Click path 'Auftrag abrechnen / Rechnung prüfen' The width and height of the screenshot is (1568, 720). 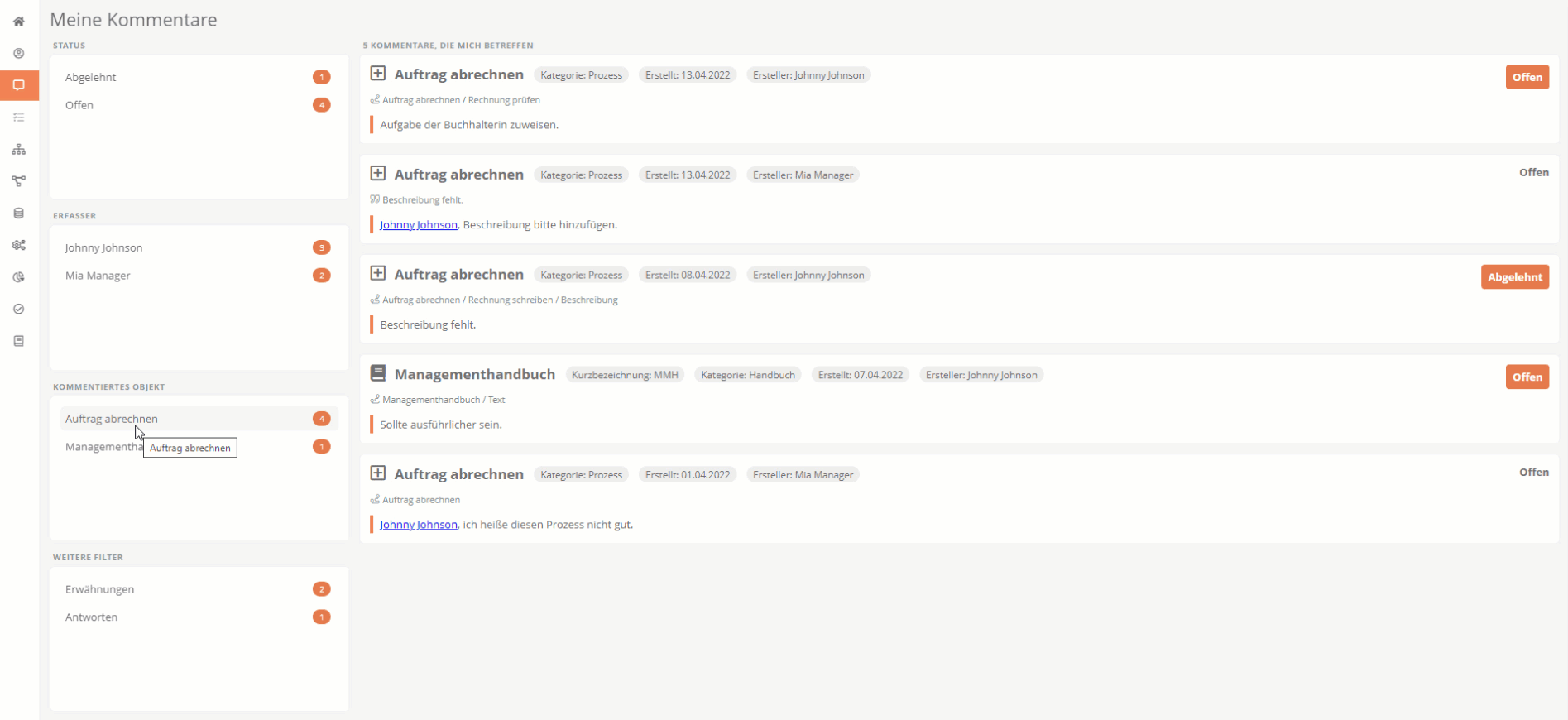click(x=461, y=100)
